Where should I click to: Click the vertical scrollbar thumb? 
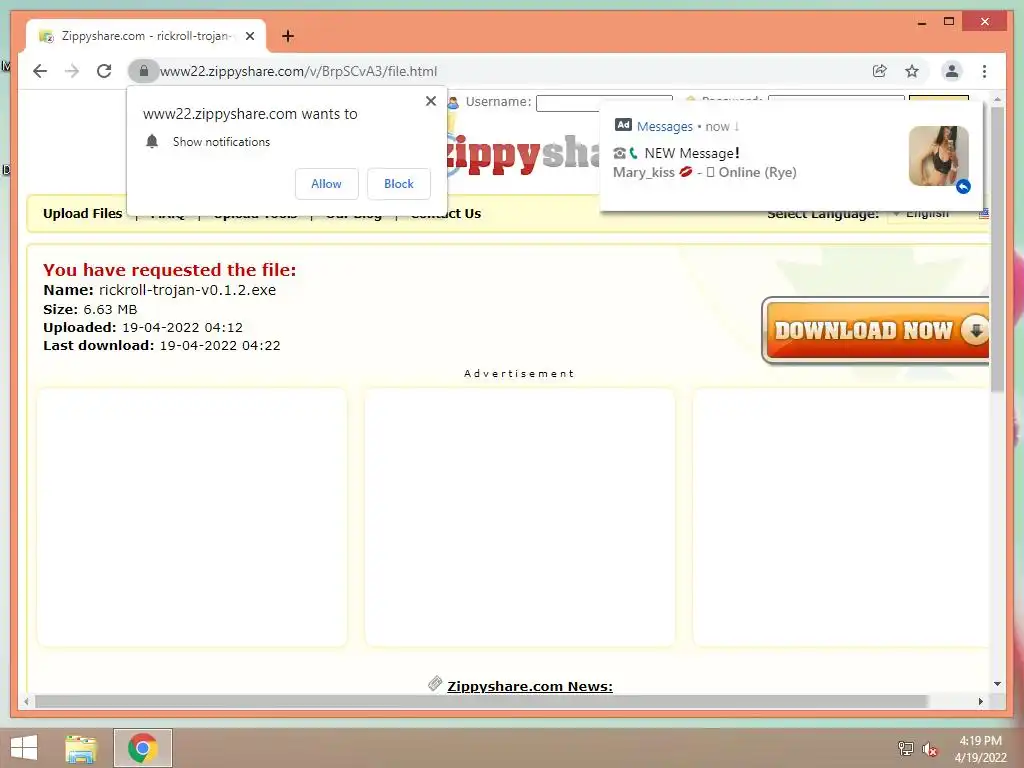click(x=997, y=249)
